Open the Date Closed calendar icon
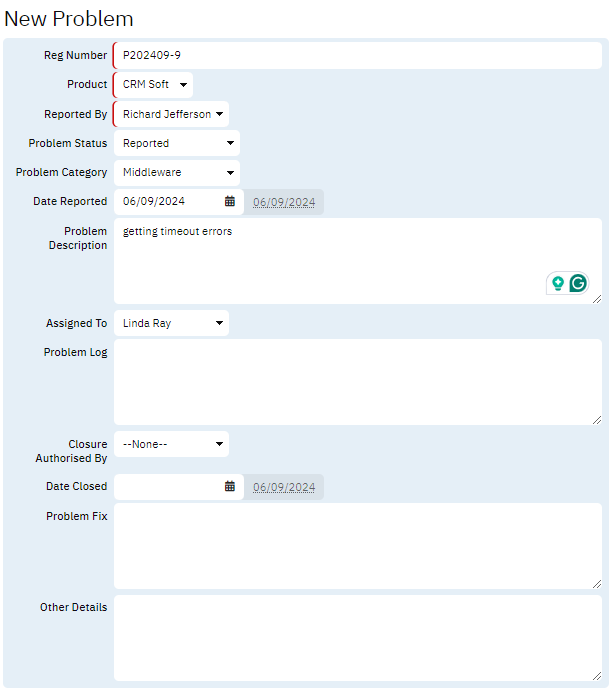The width and height of the screenshot is (611, 693). 229,487
